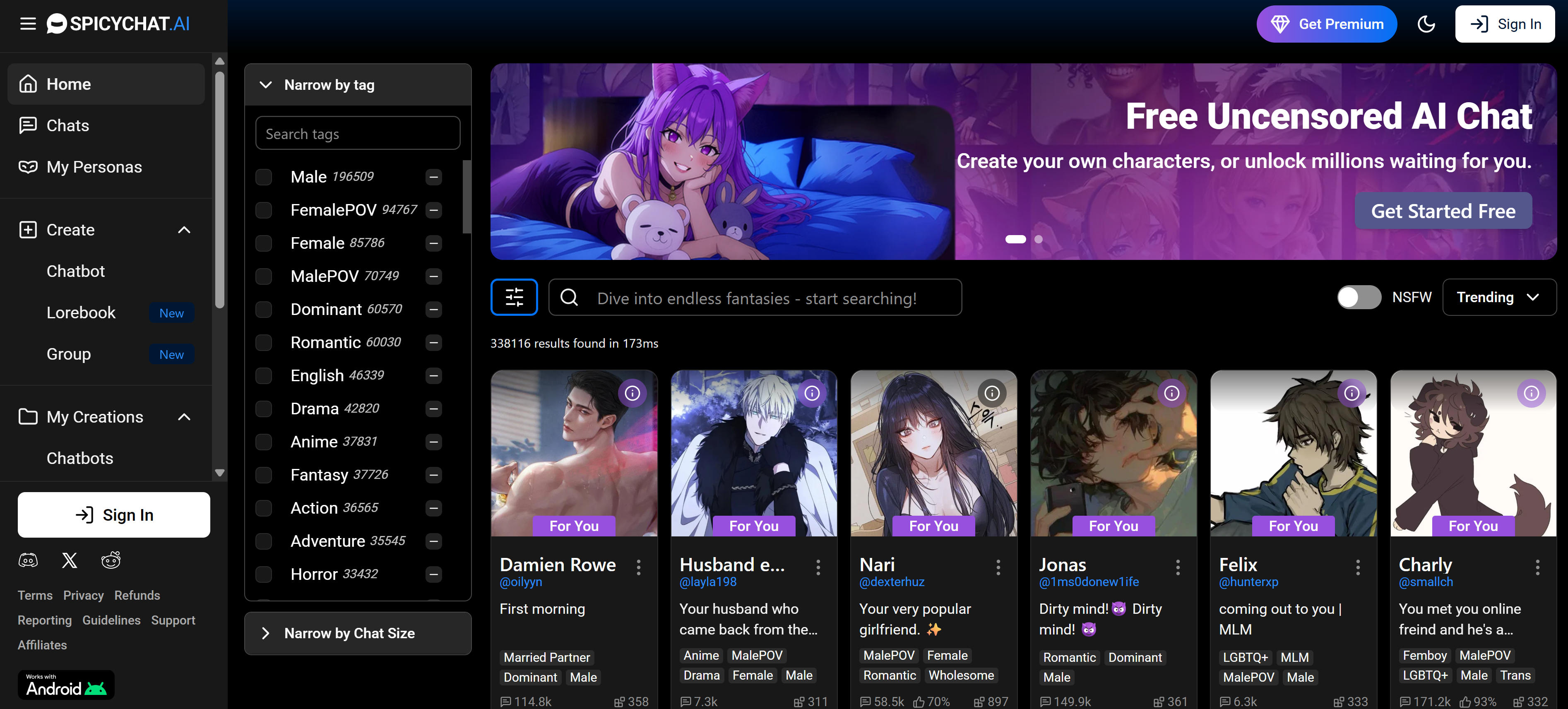
Task: Select the second carousel indicator dot
Action: [1038, 239]
